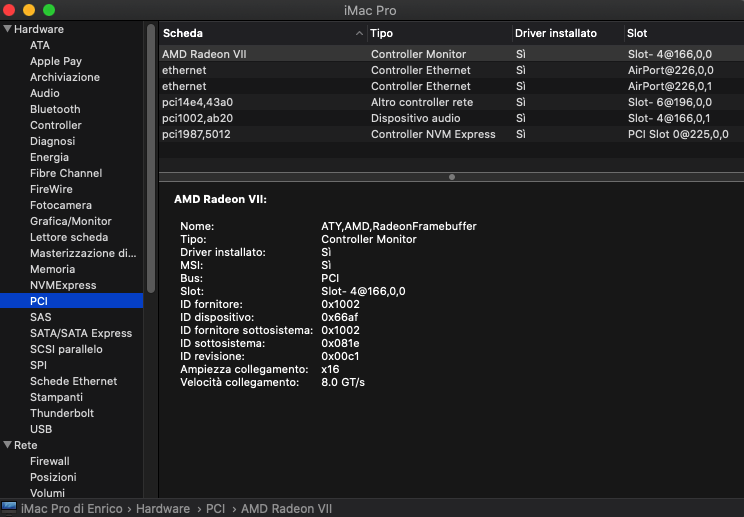Select Fotocamera in the sidebar
The width and height of the screenshot is (744, 517).
click(x=61, y=205)
